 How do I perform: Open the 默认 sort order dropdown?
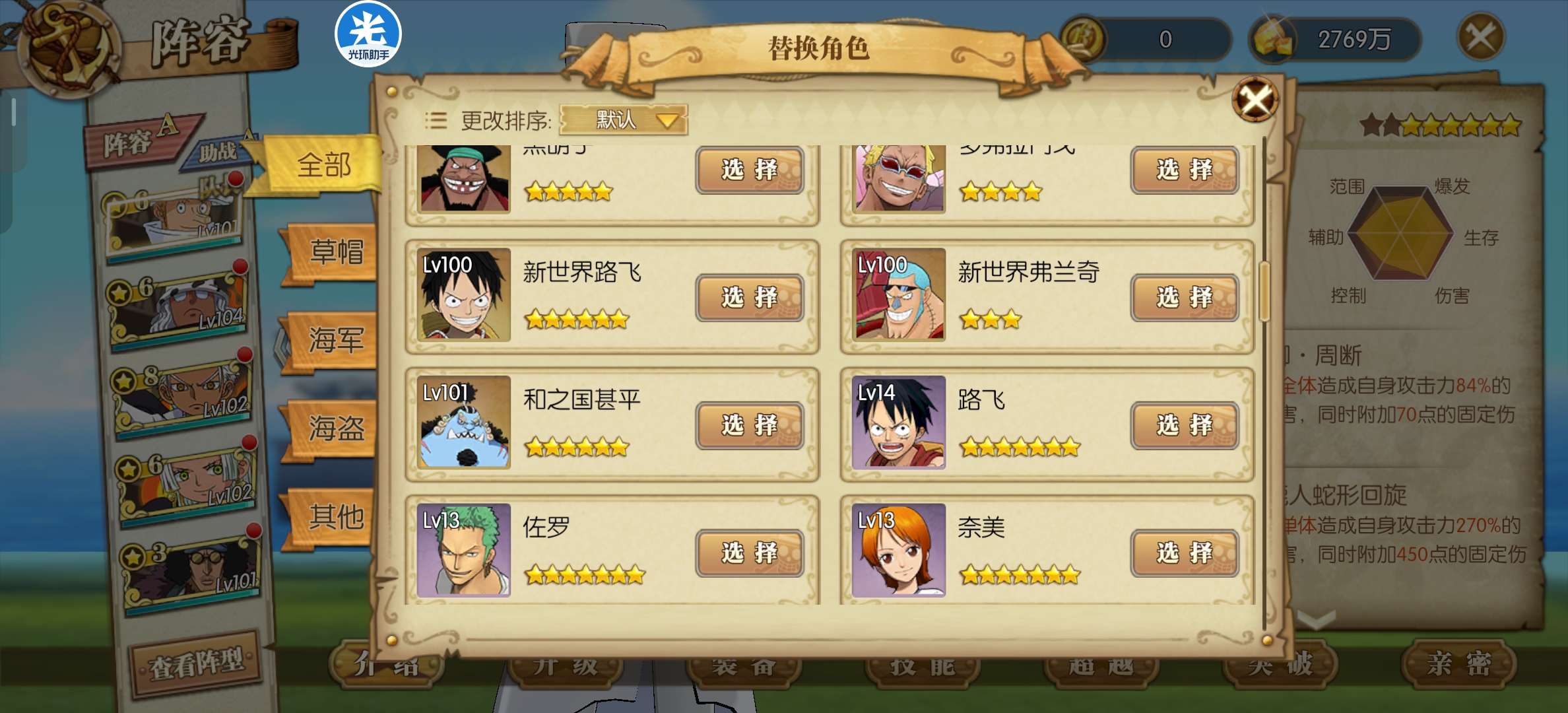pyautogui.click(x=624, y=120)
